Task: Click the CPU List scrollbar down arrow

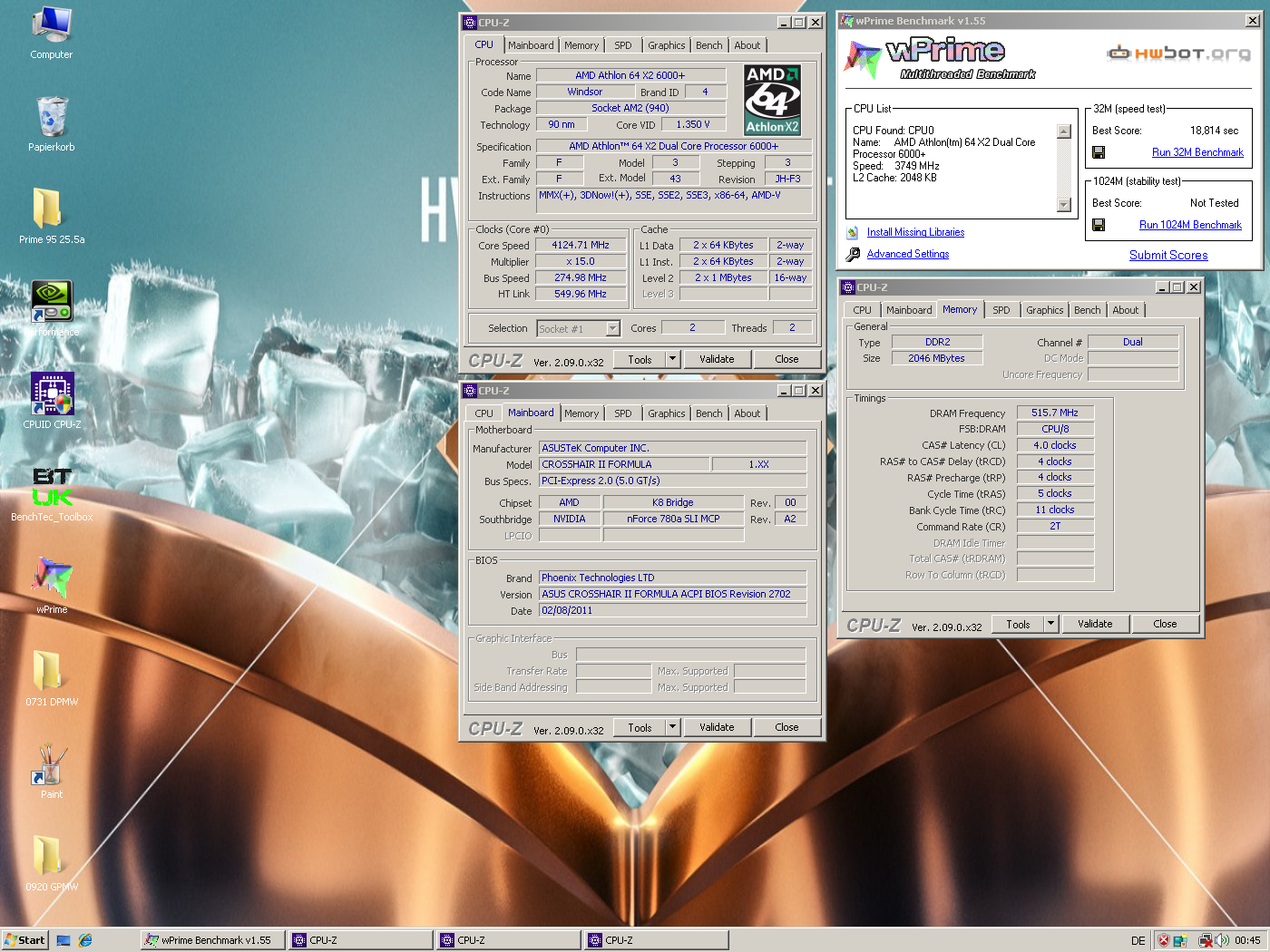Action: (x=1064, y=206)
